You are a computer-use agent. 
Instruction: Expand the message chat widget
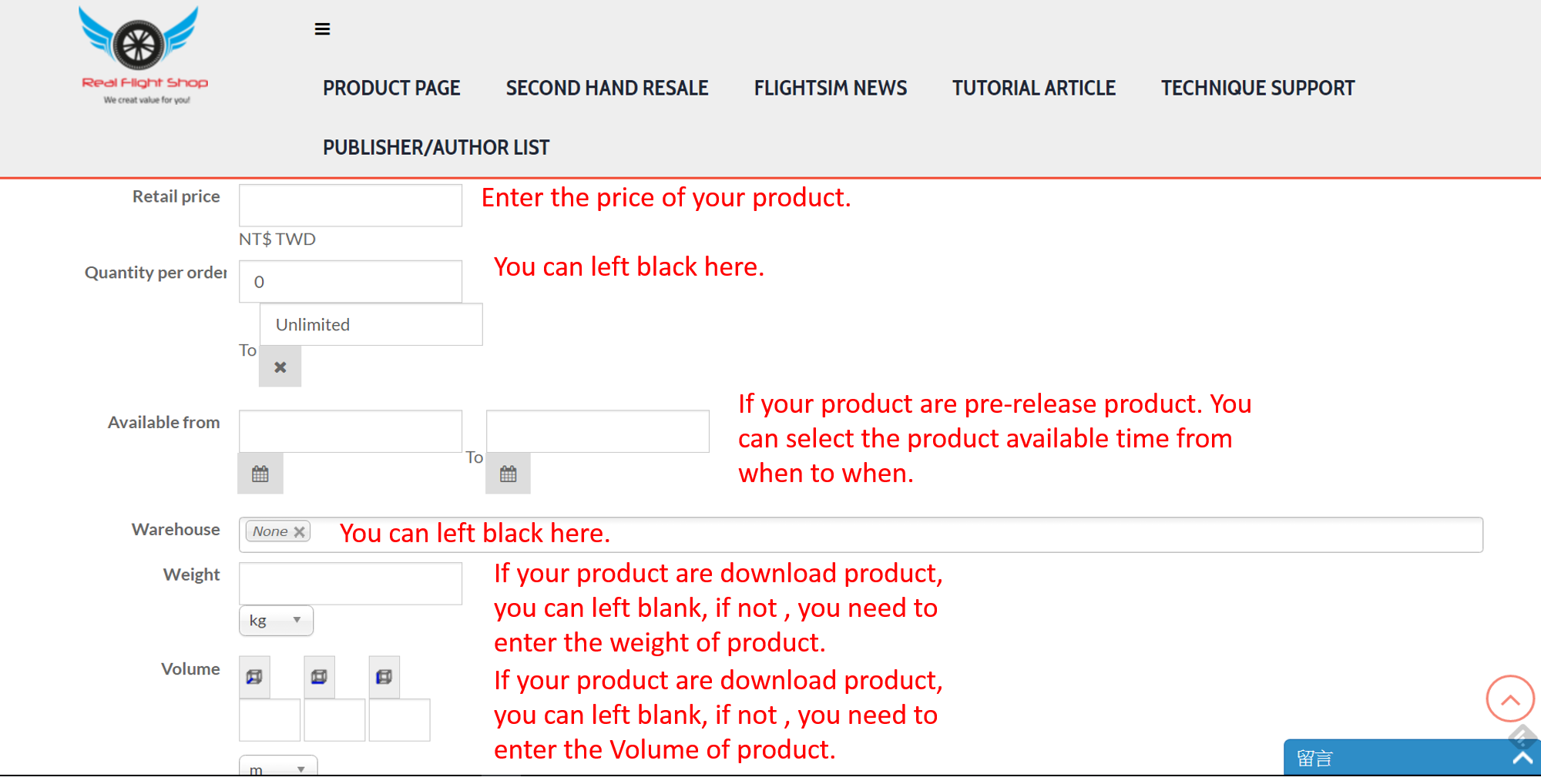(x=1412, y=758)
